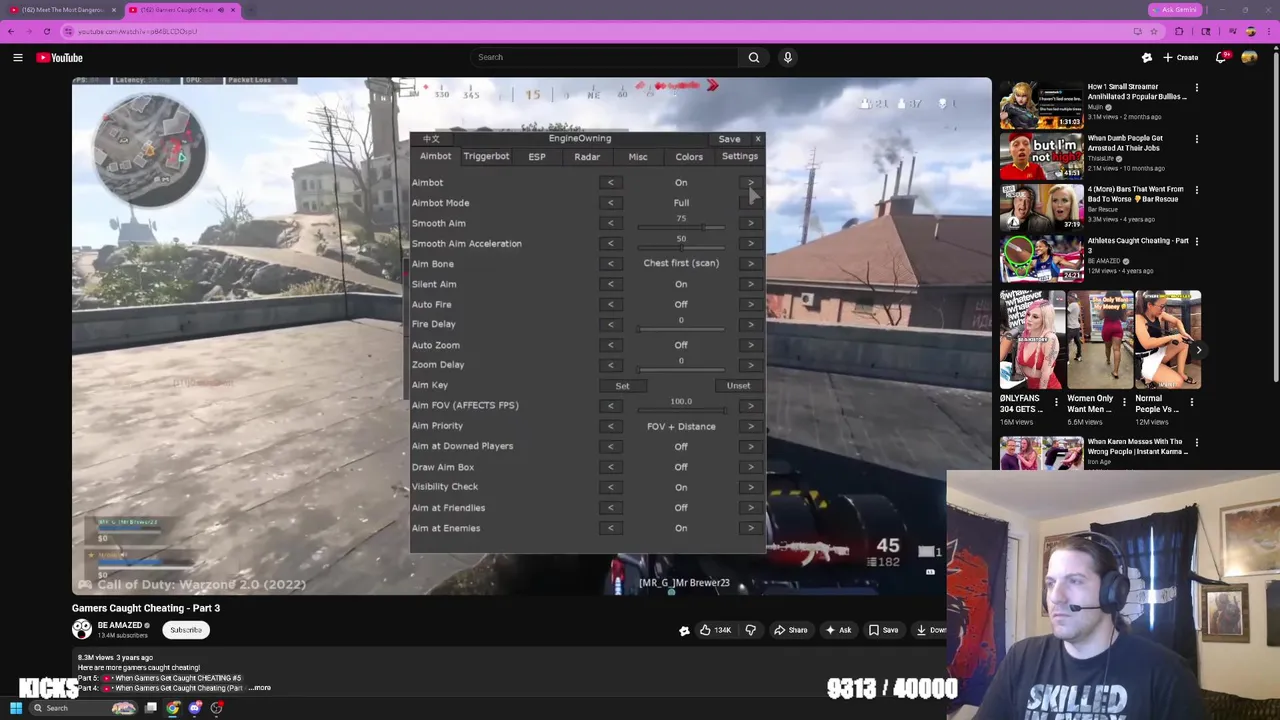The height and width of the screenshot is (720, 1280).
Task: Change Aim Priority with left arrow
Action: (611, 426)
